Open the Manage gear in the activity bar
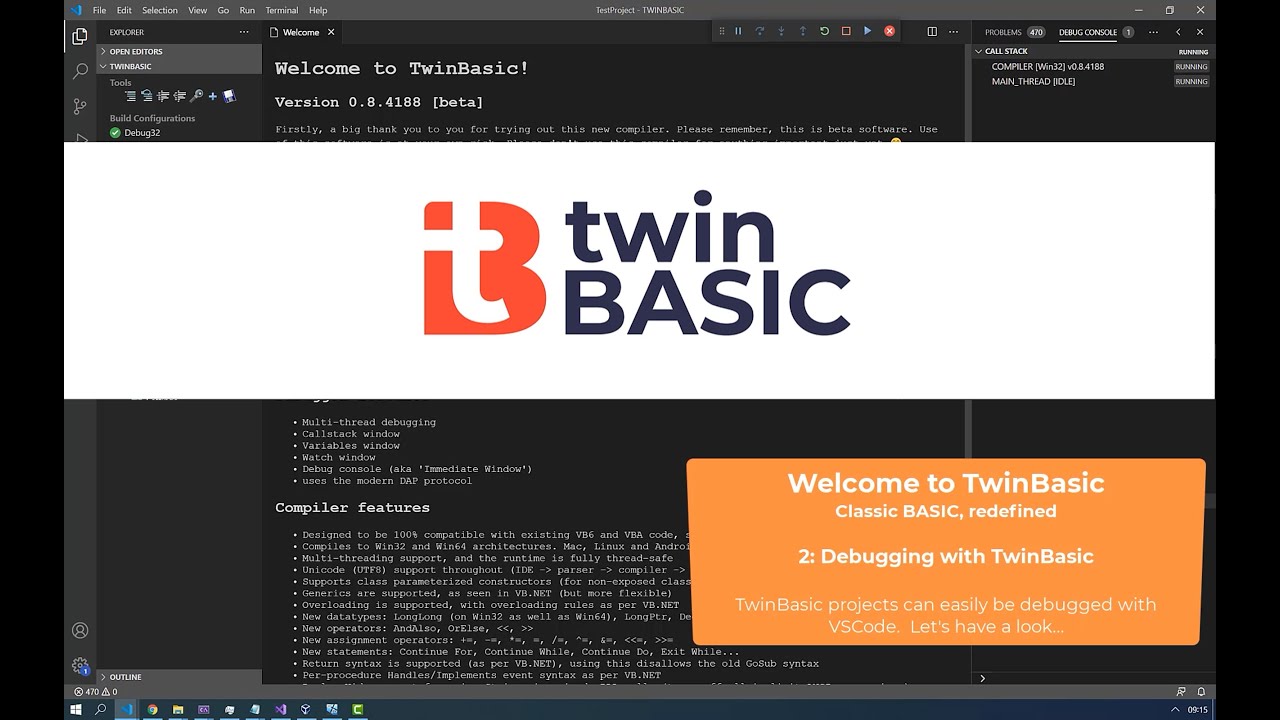The width and height of the screenshot is (1280, 720). click(80, 666)
